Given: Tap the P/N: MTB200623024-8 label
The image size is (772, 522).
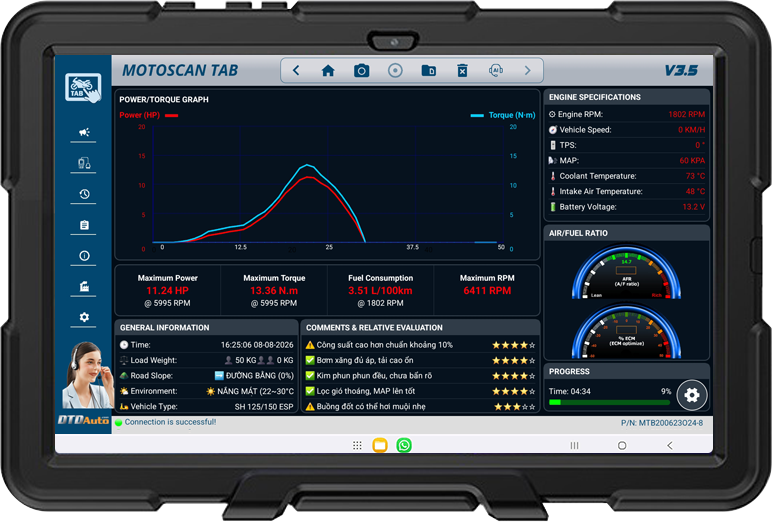Looking at the screenshot, I should [662, 423].
